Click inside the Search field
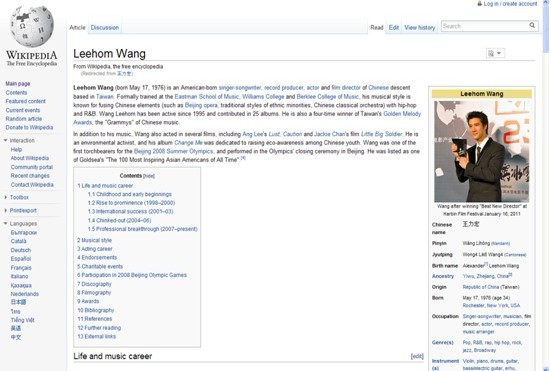The height and width of the screenshot is (371, 550). pyautogui.click(x=485, y=26)
